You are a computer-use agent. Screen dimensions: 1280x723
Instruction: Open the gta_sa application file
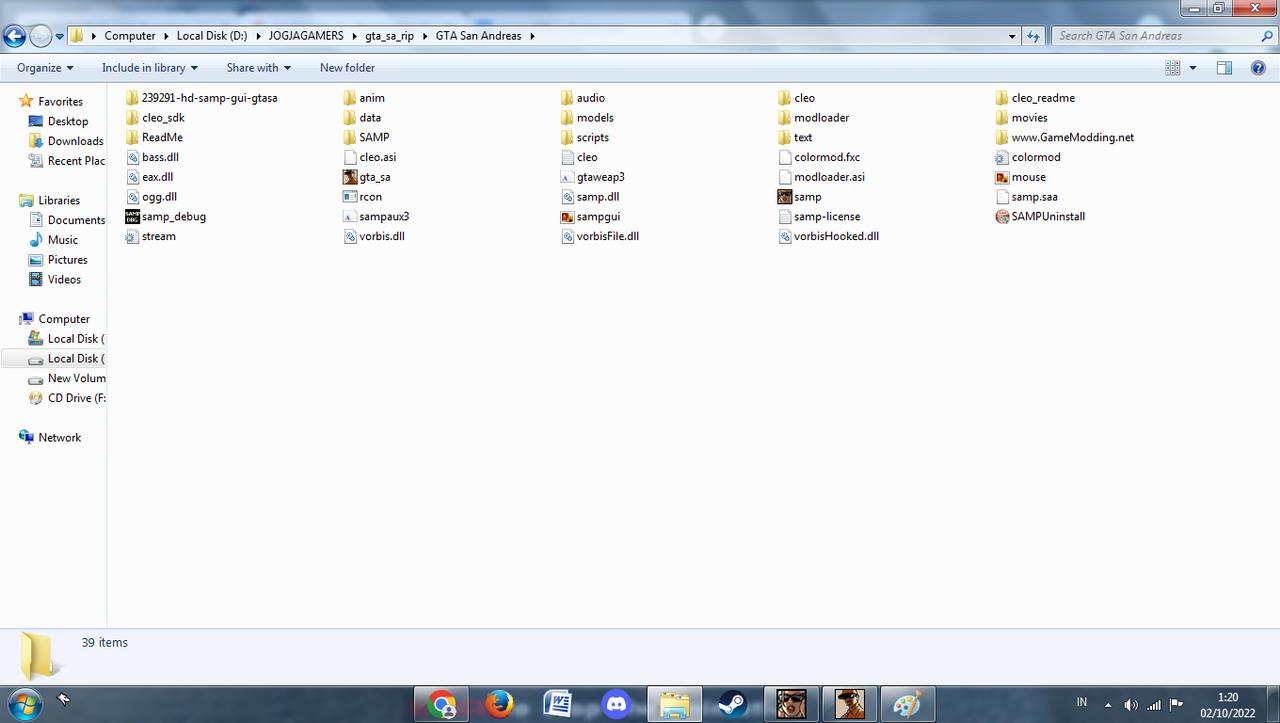(366, 177)
